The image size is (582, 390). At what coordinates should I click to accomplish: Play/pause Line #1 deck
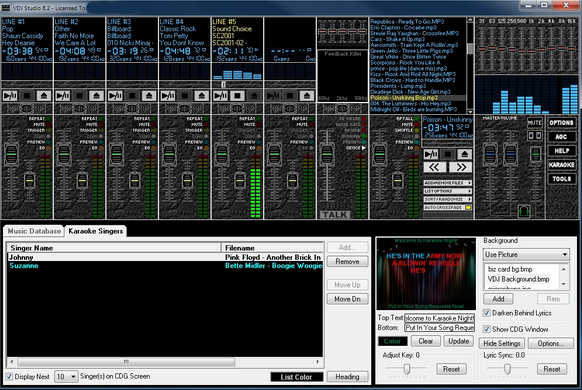[x=10, y=96]
